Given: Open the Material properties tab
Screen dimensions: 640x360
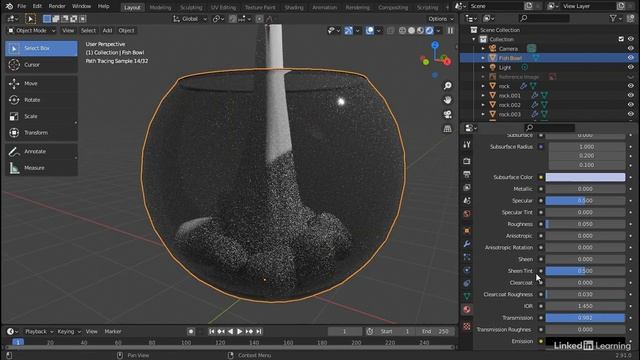Looking at the screenshot, I should (x=467, y=309).
